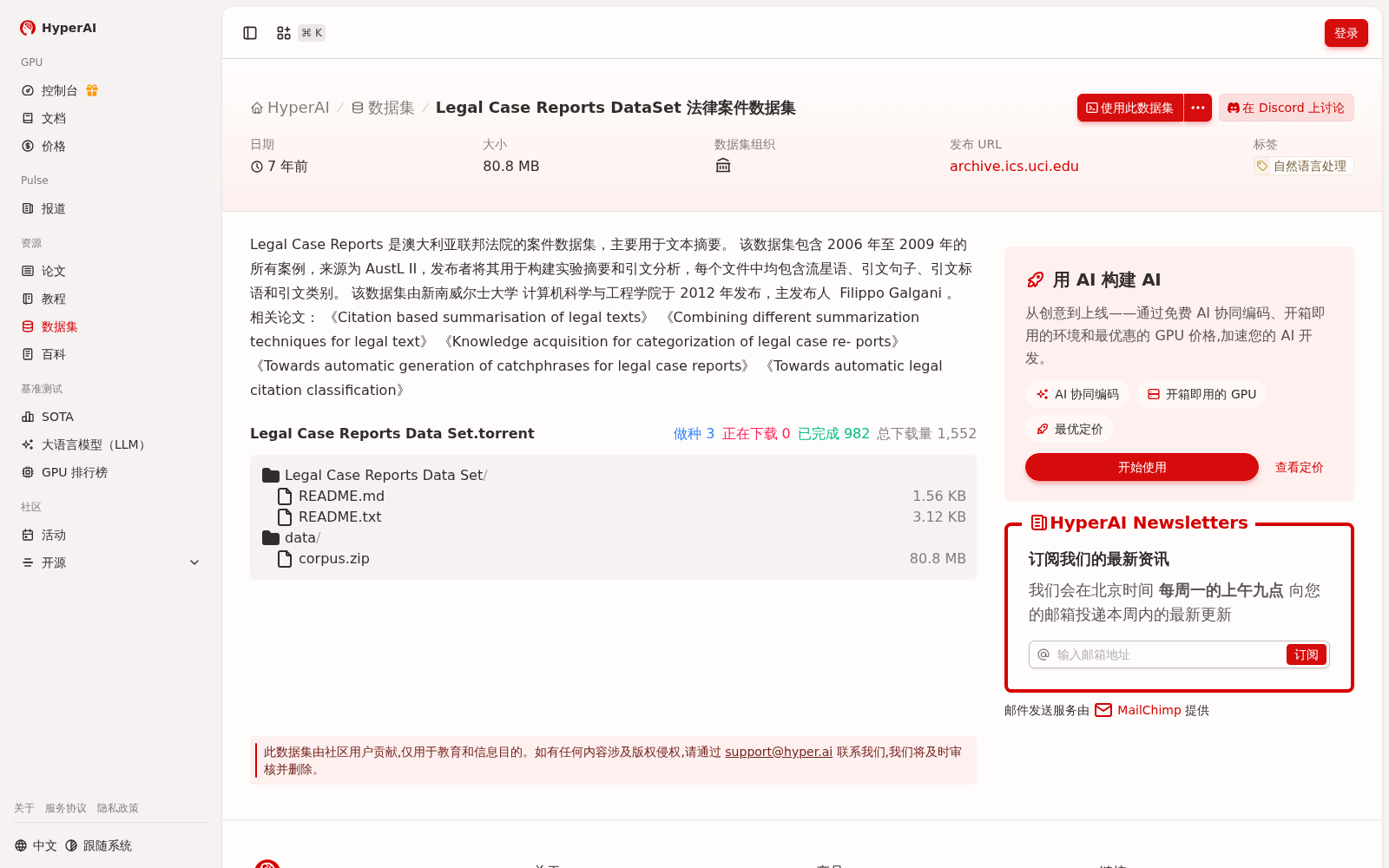The image size is (1389, 868).
Task: Click 在 Discord 上讨论 button
Action: tap(1286, 108)
